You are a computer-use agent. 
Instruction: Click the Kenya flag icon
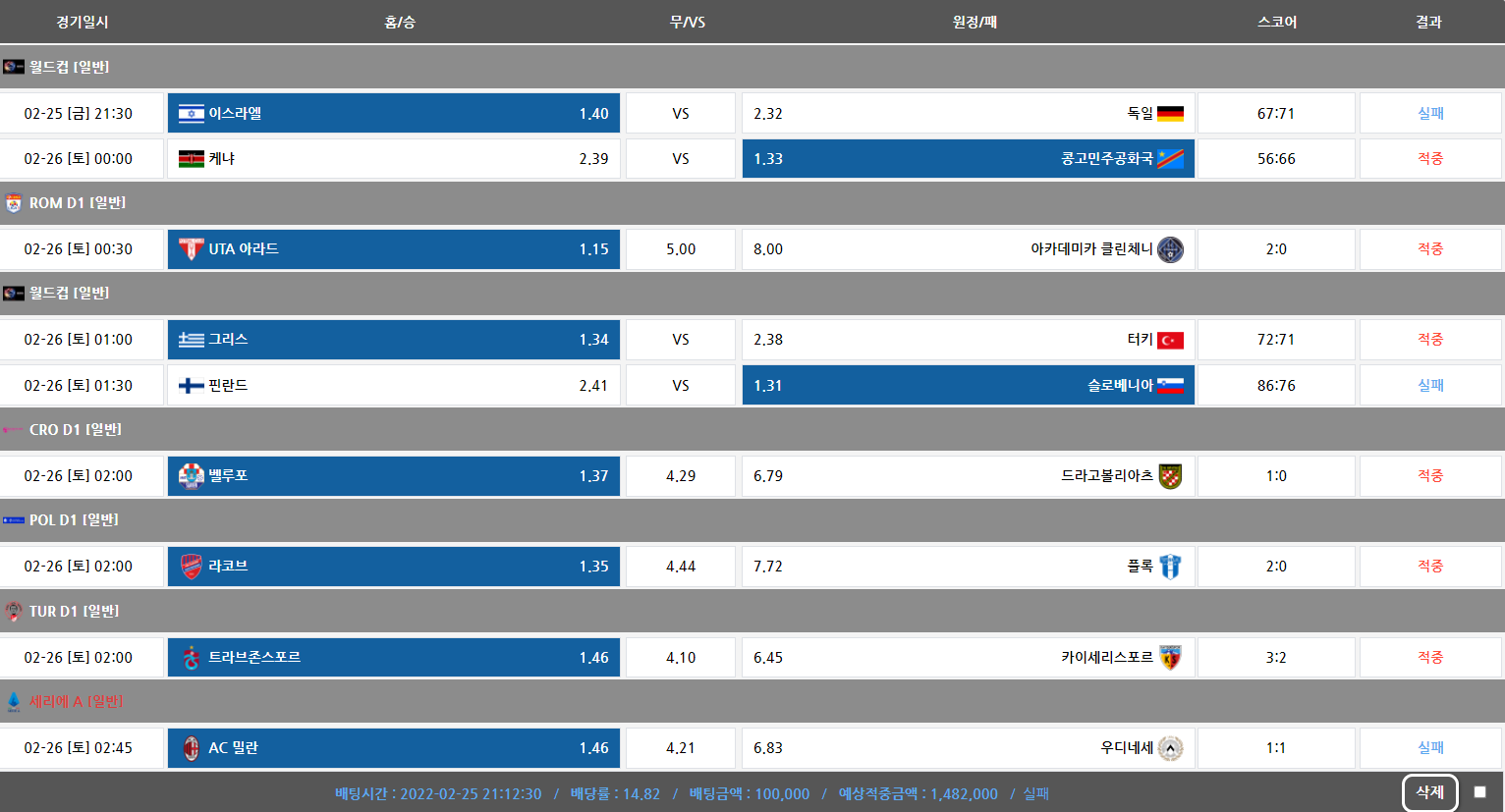point(191,159)
